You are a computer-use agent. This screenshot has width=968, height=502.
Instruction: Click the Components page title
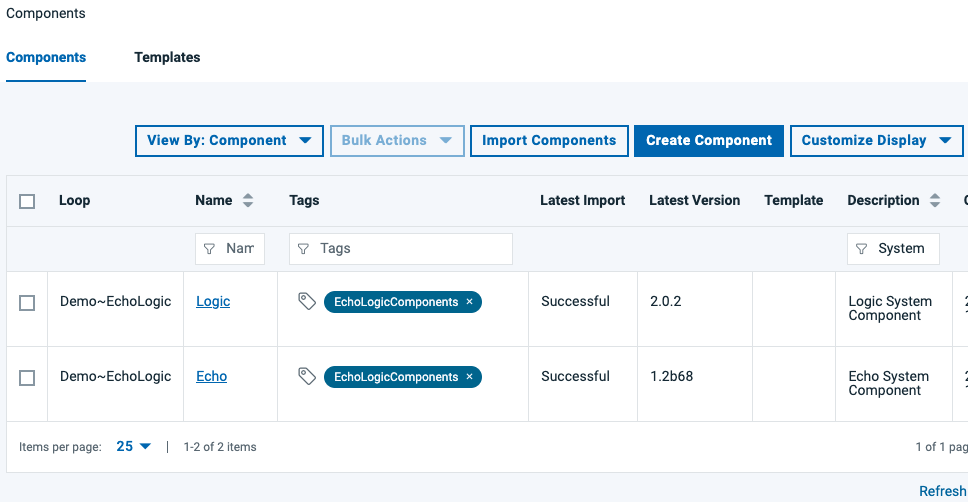point(46,13)
